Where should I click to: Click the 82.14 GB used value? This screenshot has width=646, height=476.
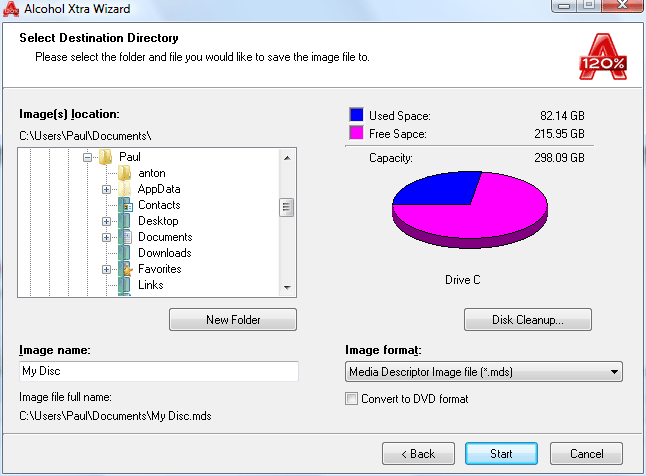click(562, 116)
